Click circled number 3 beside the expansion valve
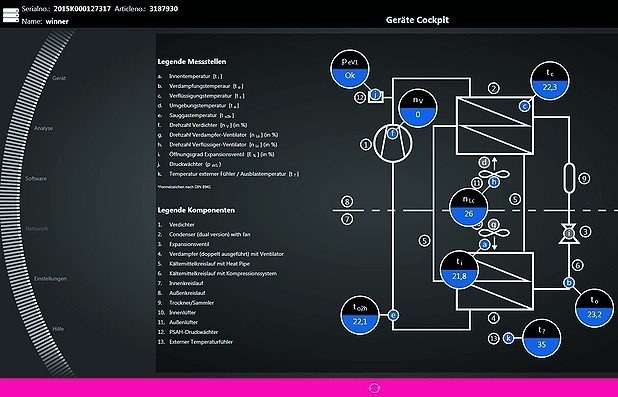The width and height of the screenshot is (618, 397). coord(586,231)
